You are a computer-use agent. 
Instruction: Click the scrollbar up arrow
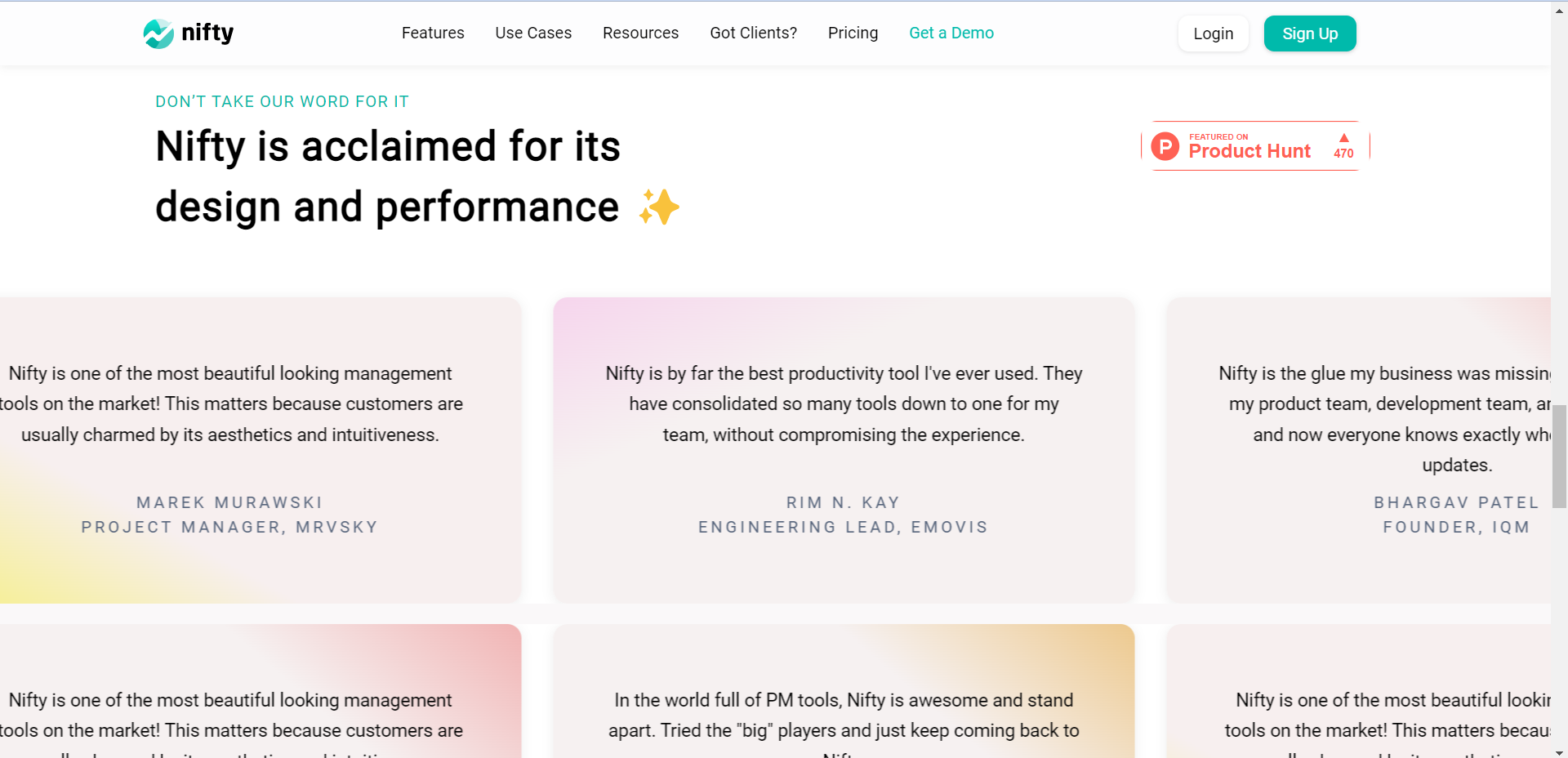[1559, 11]
